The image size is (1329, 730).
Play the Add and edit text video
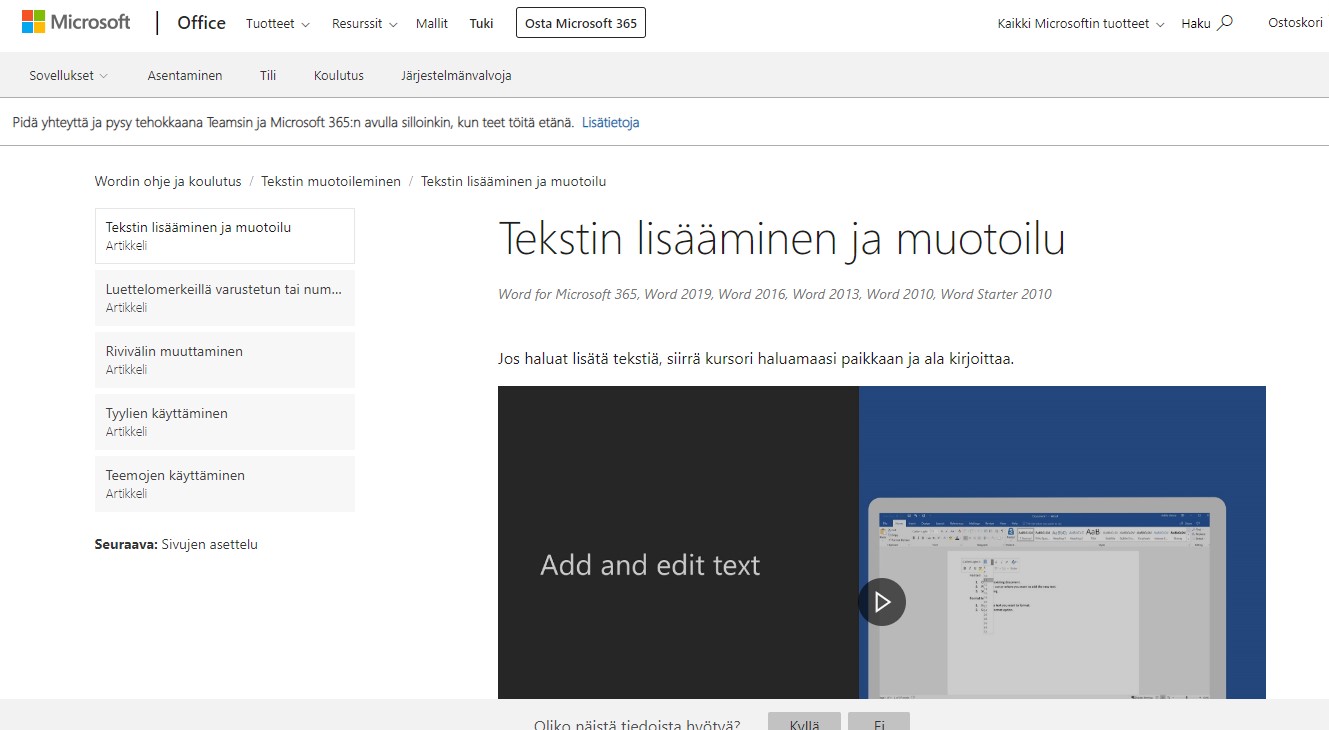882,602
